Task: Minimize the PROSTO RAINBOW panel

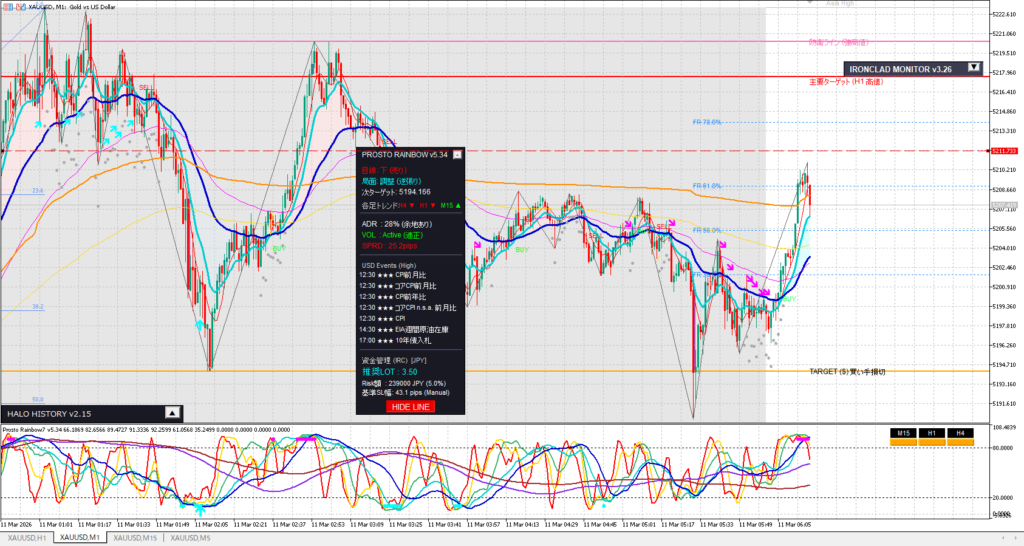Action: click(x=457, y=155)
